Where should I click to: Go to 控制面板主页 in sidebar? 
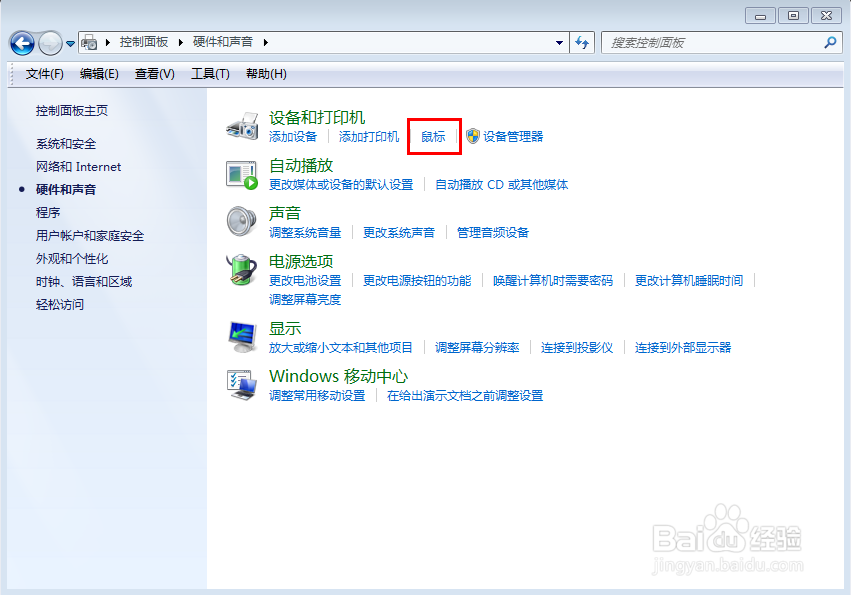72,111
